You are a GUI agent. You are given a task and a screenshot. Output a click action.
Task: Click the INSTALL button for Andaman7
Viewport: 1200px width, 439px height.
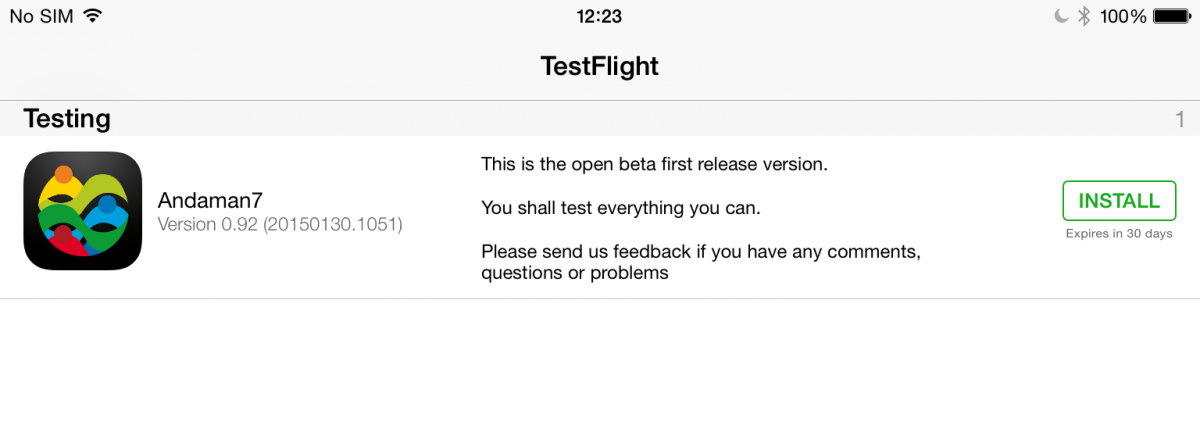(x=1118, y=201)
